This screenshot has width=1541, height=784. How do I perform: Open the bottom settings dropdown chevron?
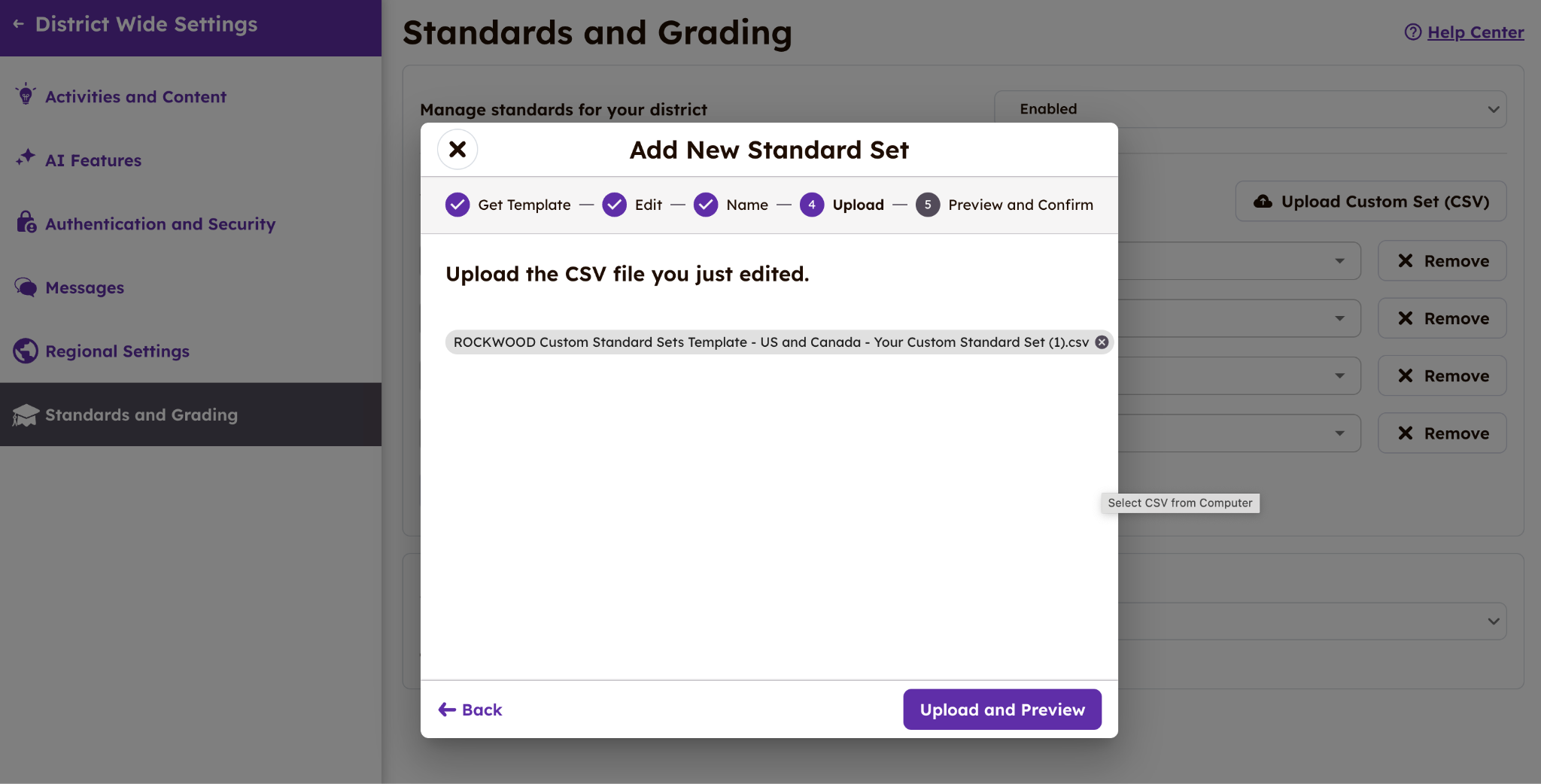point(1493,621)
